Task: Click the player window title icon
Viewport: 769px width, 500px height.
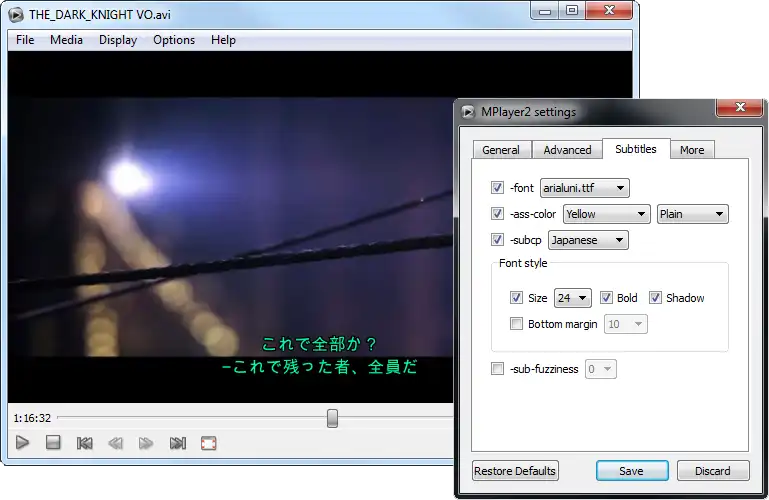Action: click(16, 15)
